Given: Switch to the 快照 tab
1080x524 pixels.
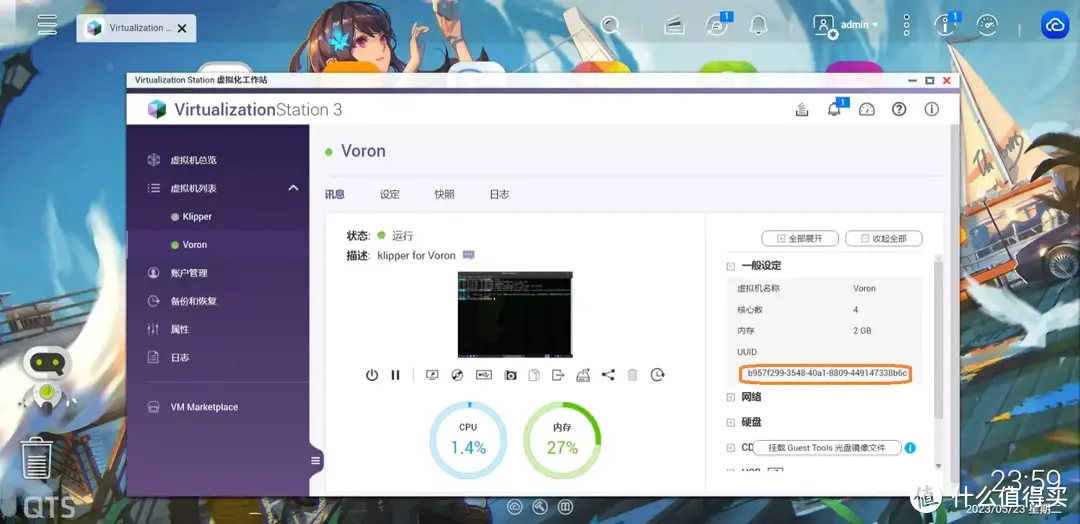Looking at the screenshot, I should pyautogui.click(x=444, y=194).
